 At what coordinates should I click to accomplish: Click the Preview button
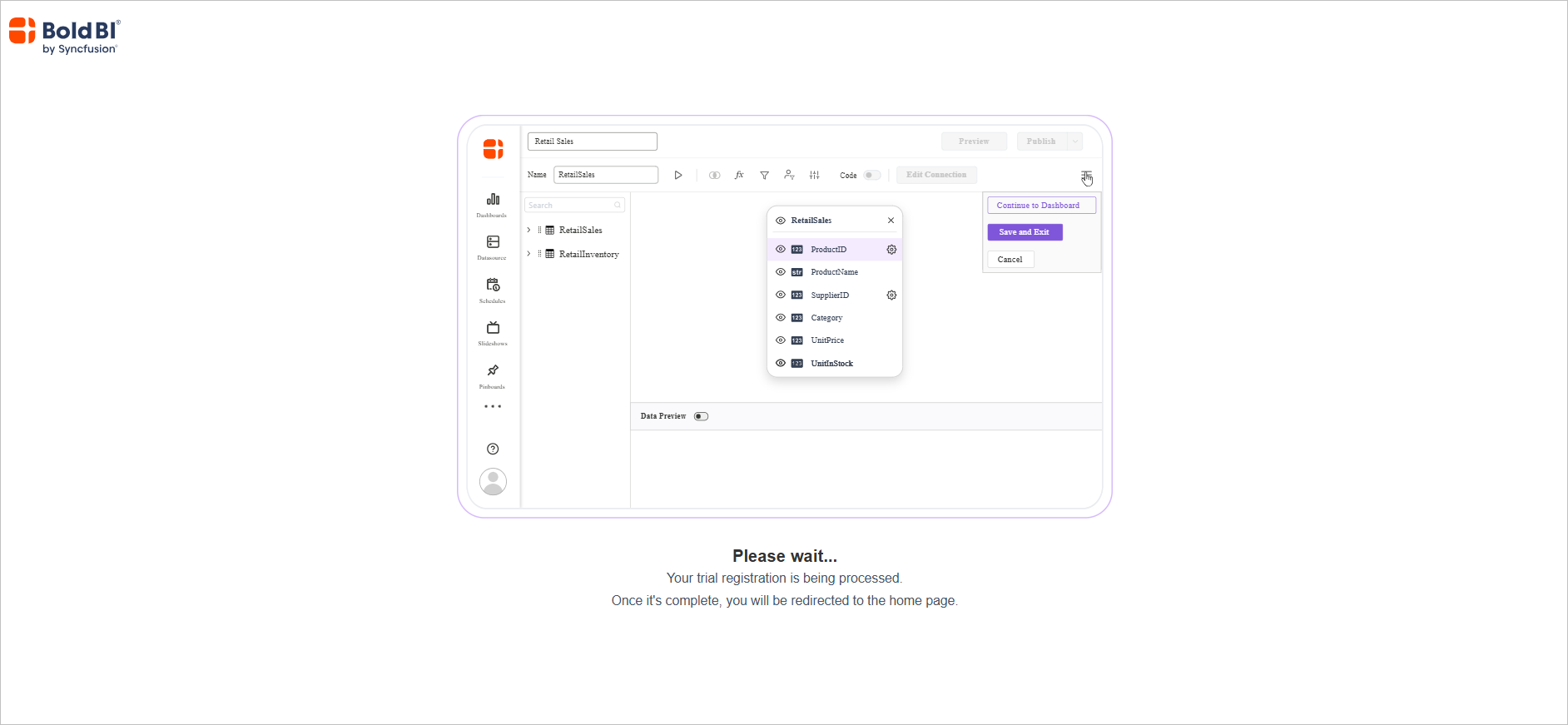click(x=974, y=142)
